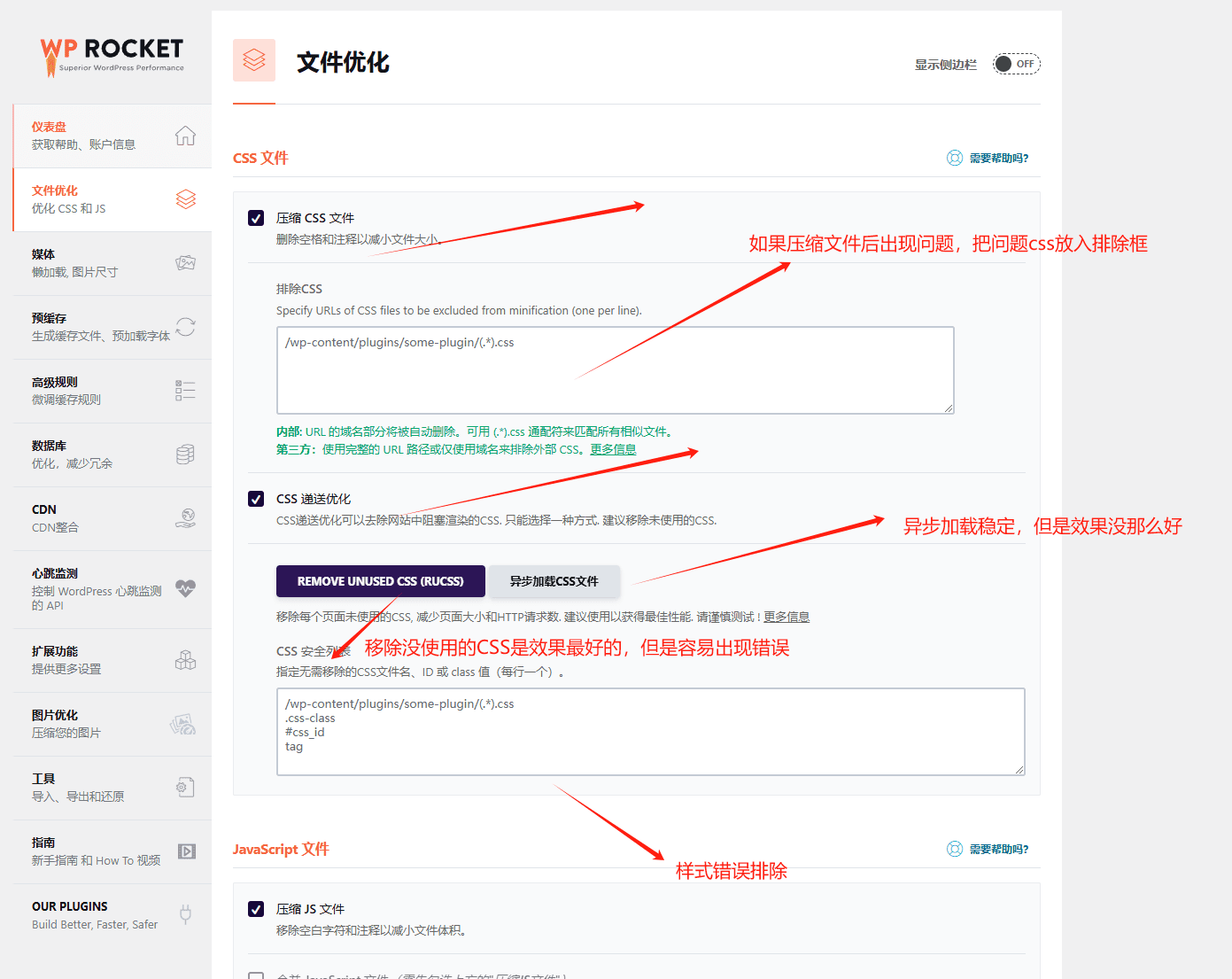
Task: Click the house icon beside 仪表盘
Action: pyautogui.click(x=185, y=136)
